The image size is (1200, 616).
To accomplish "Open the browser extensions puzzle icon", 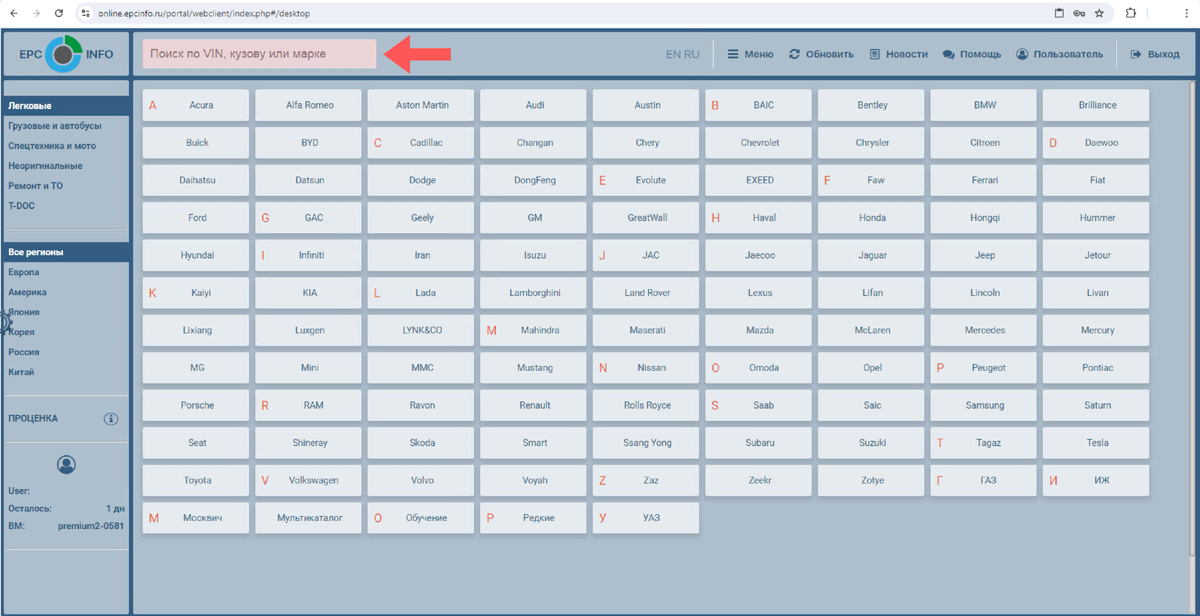I will [1130, 13].
